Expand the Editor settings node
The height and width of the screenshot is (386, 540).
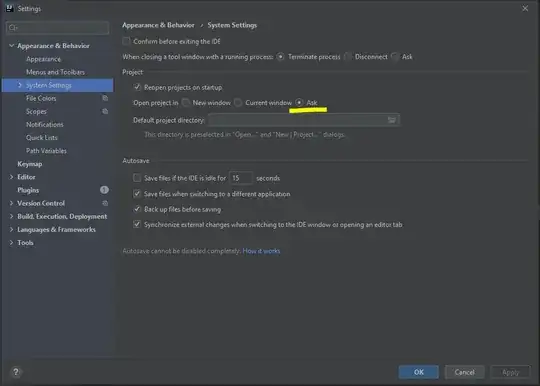[x=11, y=177]
